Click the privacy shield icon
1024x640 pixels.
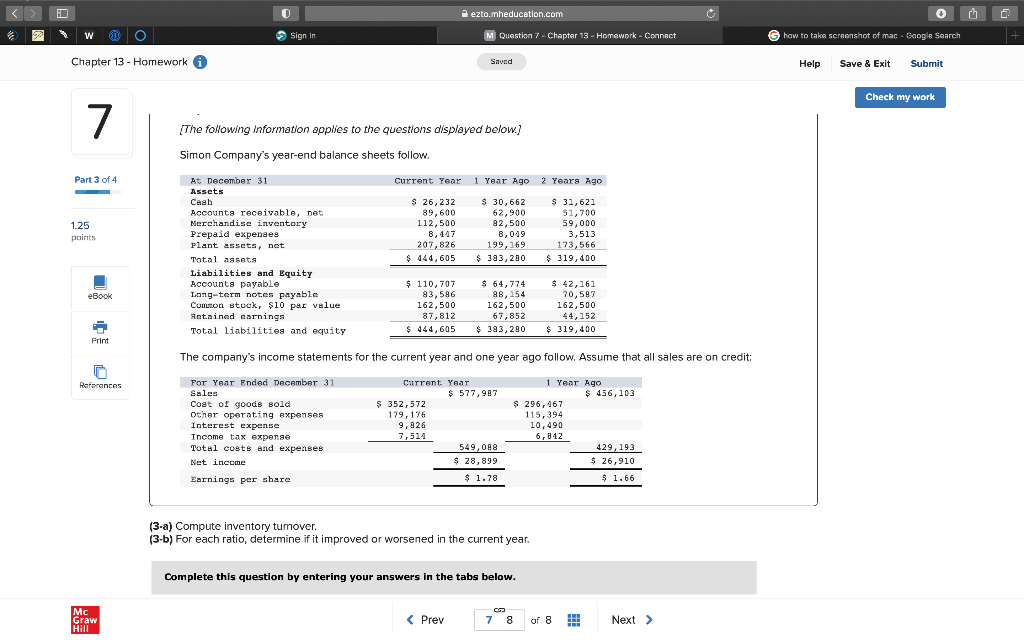point(286,13)
